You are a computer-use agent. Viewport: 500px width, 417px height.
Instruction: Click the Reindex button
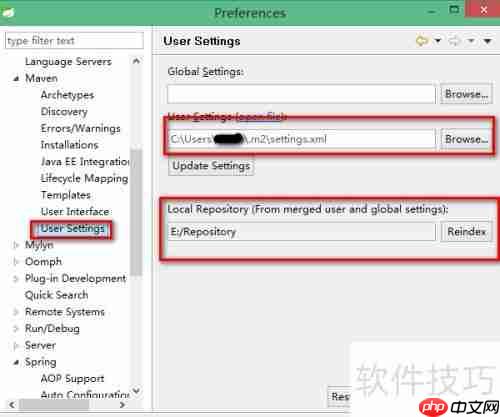466,232
